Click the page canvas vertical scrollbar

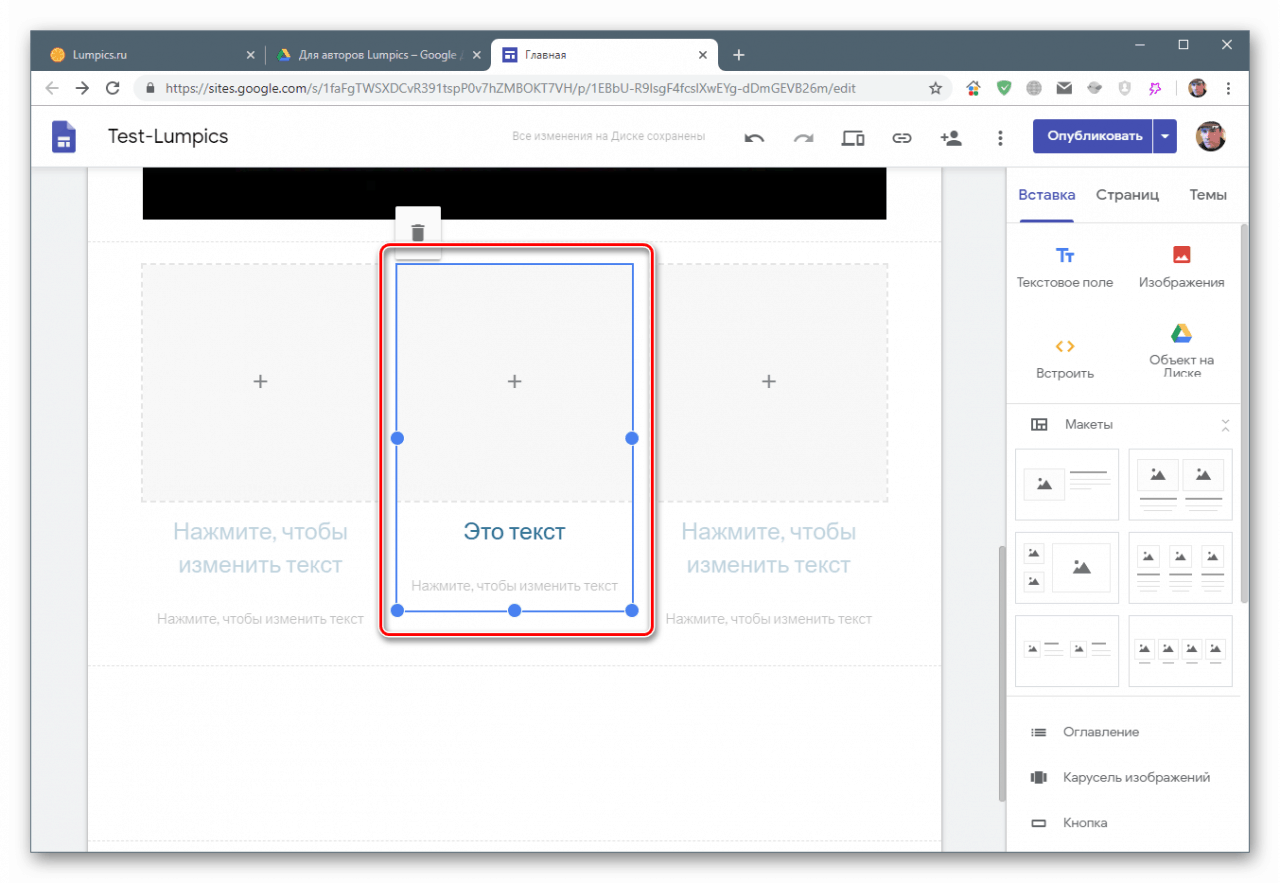(x=1002, y=673)
